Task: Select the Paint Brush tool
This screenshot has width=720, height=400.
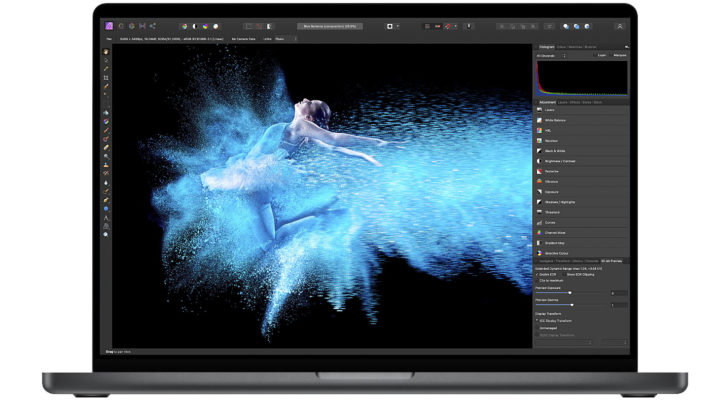Action: [106, 130]
